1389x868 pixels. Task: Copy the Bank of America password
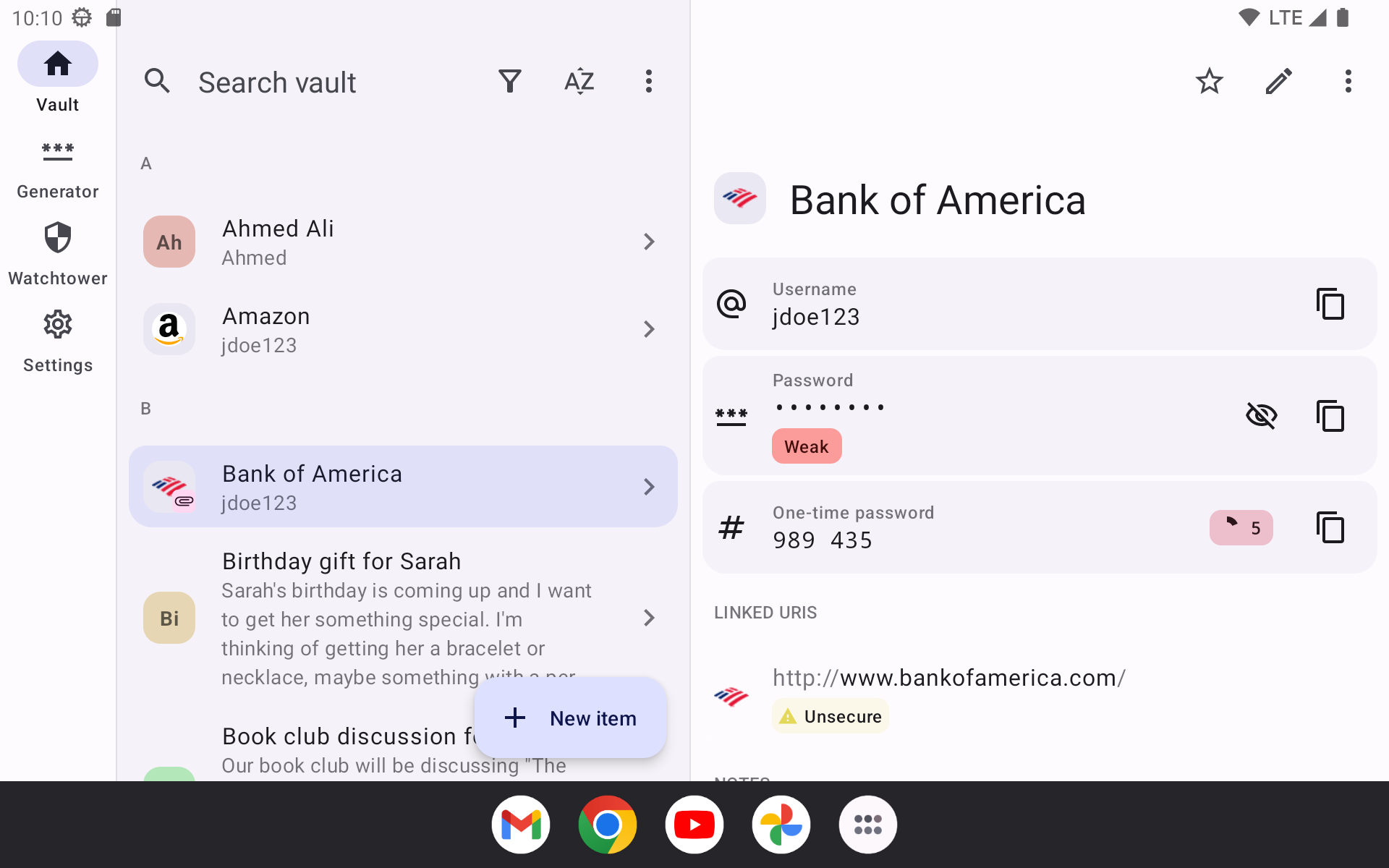pyautogui.click(x=1330, y=416)
